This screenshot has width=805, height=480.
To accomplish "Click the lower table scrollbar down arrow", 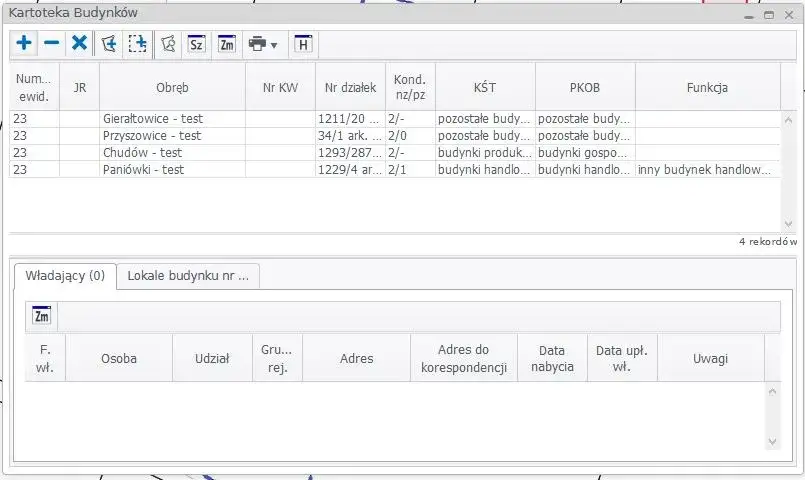I will click(772, 441).
